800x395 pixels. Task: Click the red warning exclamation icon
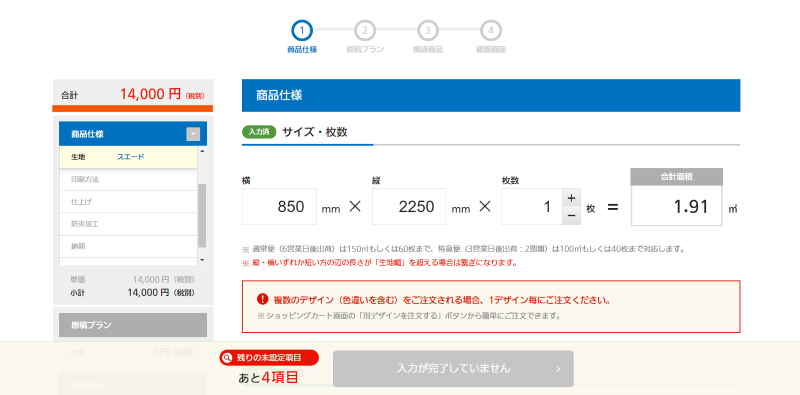[262, 299]
